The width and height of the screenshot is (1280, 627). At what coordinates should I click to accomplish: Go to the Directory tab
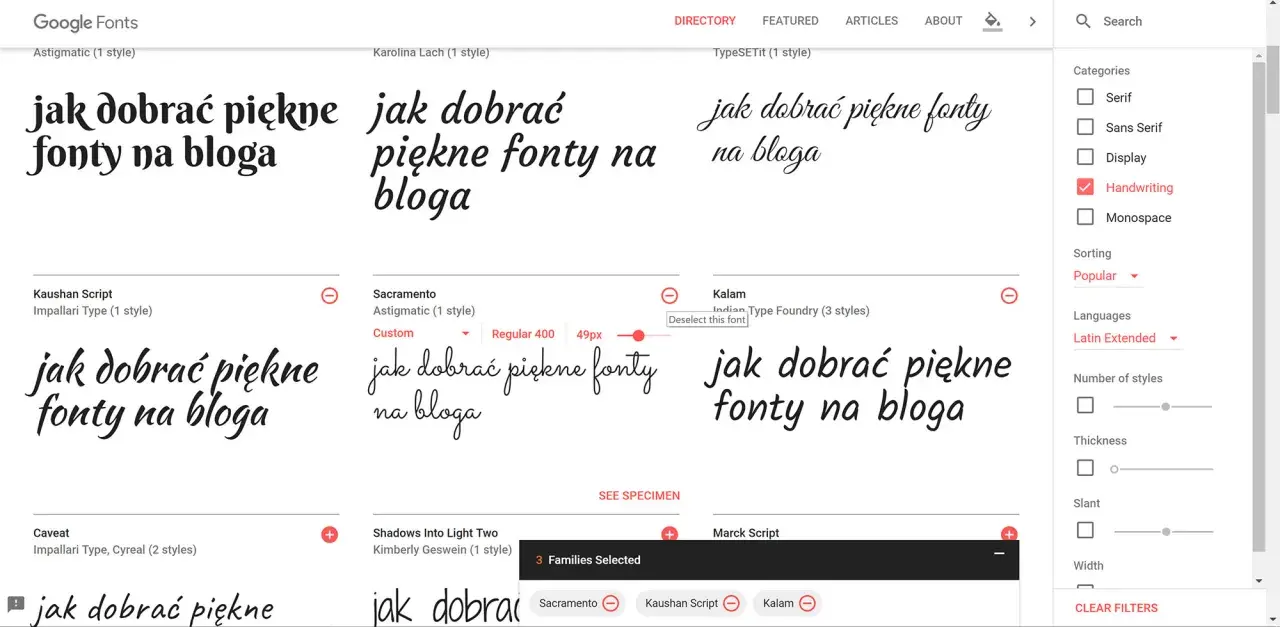click(705, 21)
